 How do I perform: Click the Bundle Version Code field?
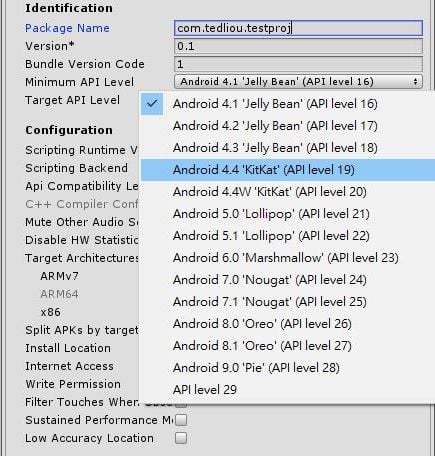[x=298, y=64]
